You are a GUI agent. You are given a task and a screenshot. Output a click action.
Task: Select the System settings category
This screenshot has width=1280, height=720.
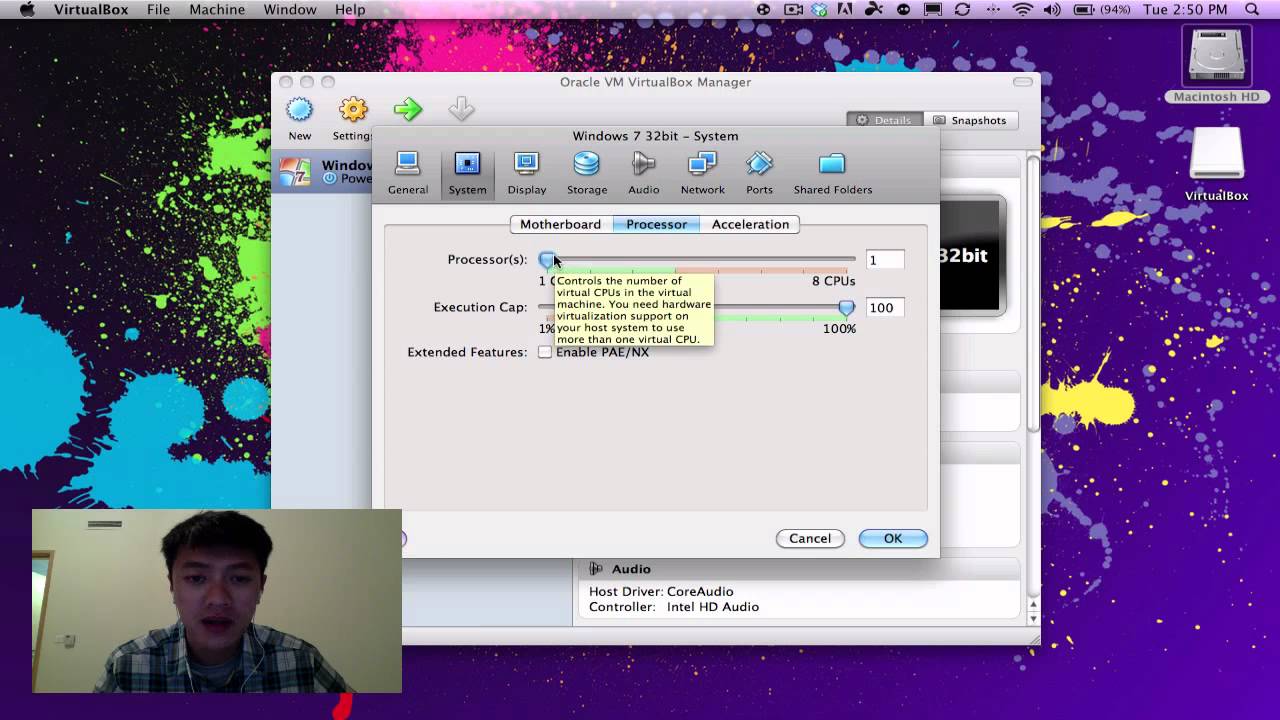click(x=467, y=173)
